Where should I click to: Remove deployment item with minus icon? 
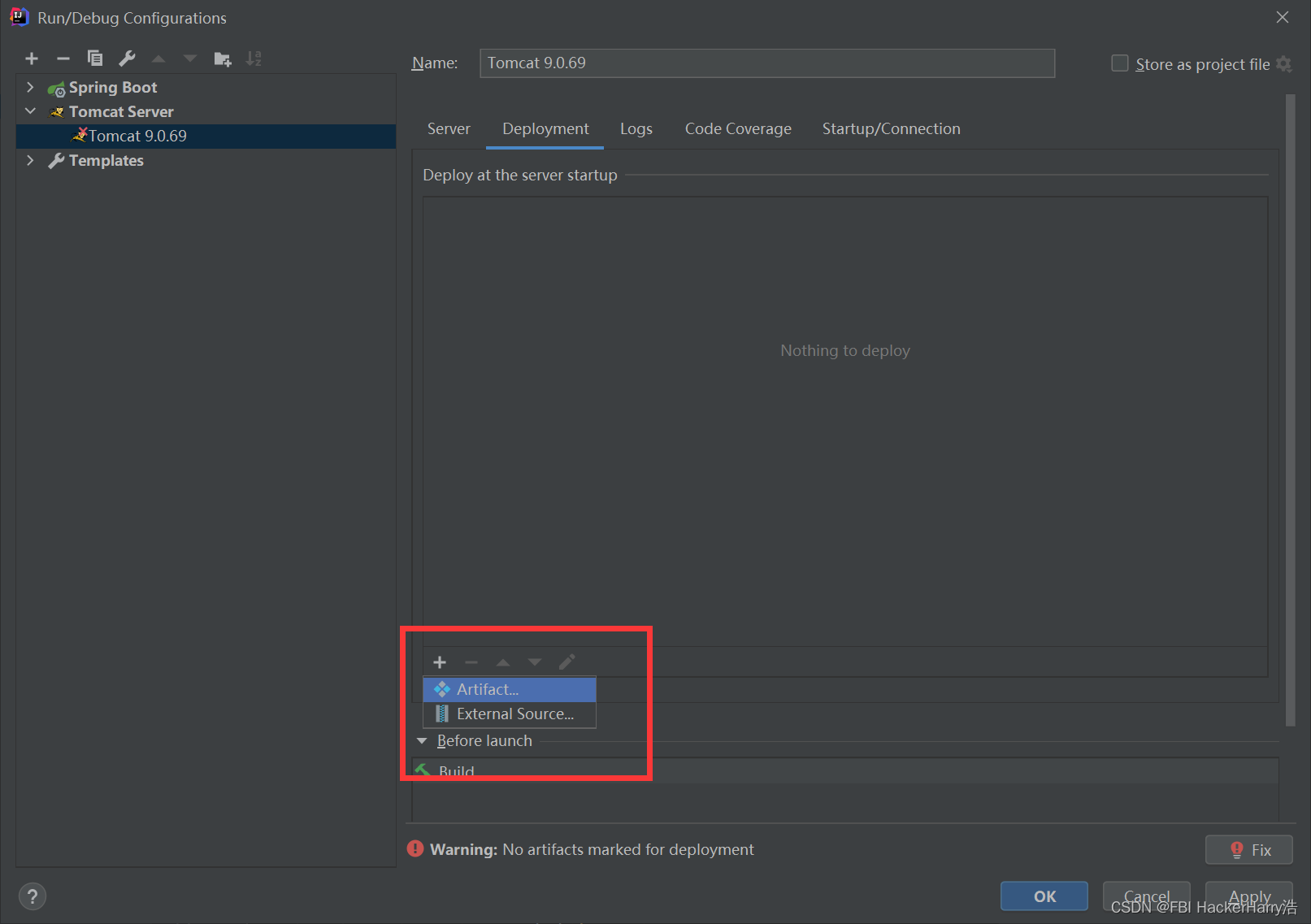pos(471,662)
